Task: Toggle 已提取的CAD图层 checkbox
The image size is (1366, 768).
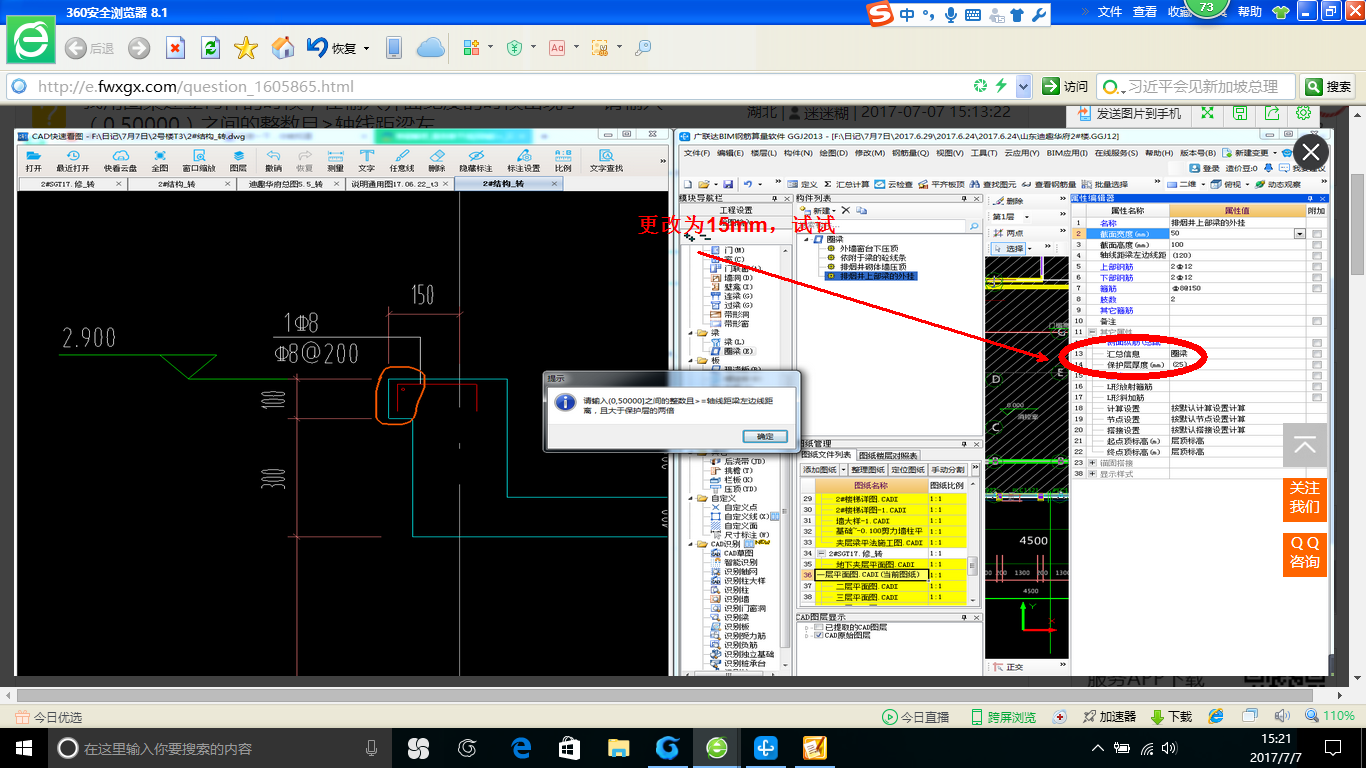Action: [820, 627]
